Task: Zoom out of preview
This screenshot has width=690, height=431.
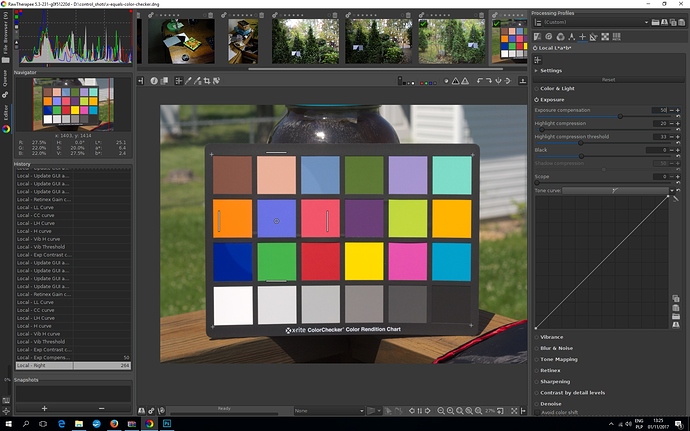Action: point(440,411)
